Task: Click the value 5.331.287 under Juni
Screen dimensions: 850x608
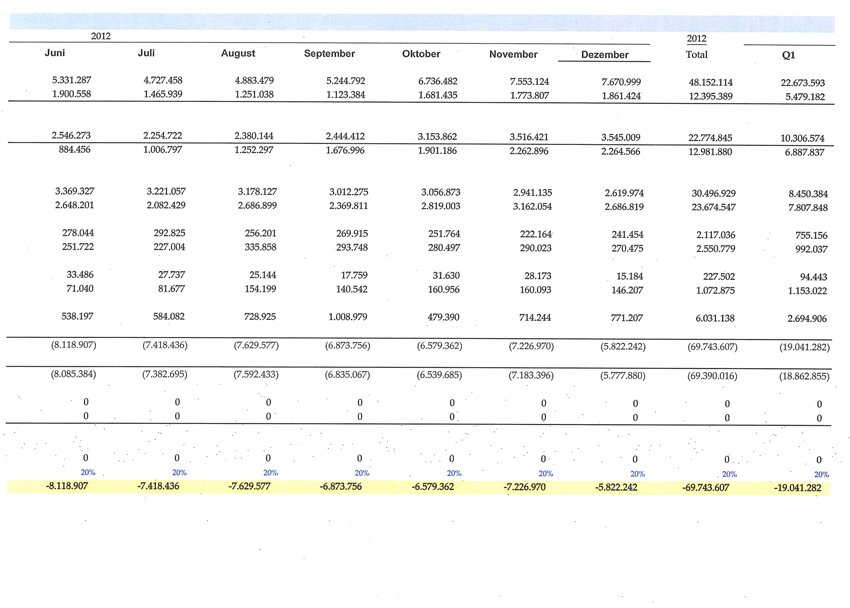Action: click(x=72, y=80)
